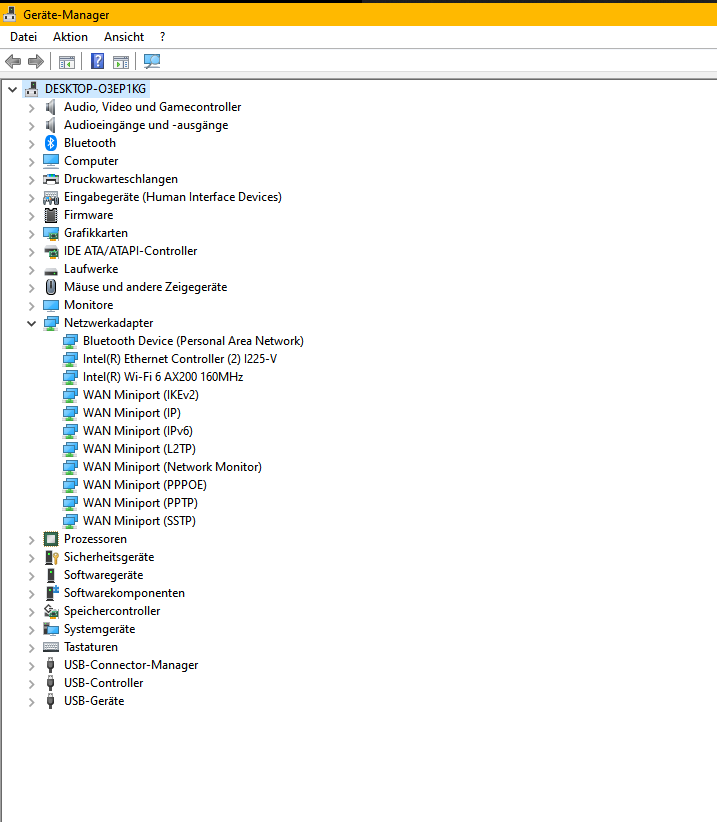Select the Sicherheitsgeräte label
717x822 pixels.
point(109,557)
